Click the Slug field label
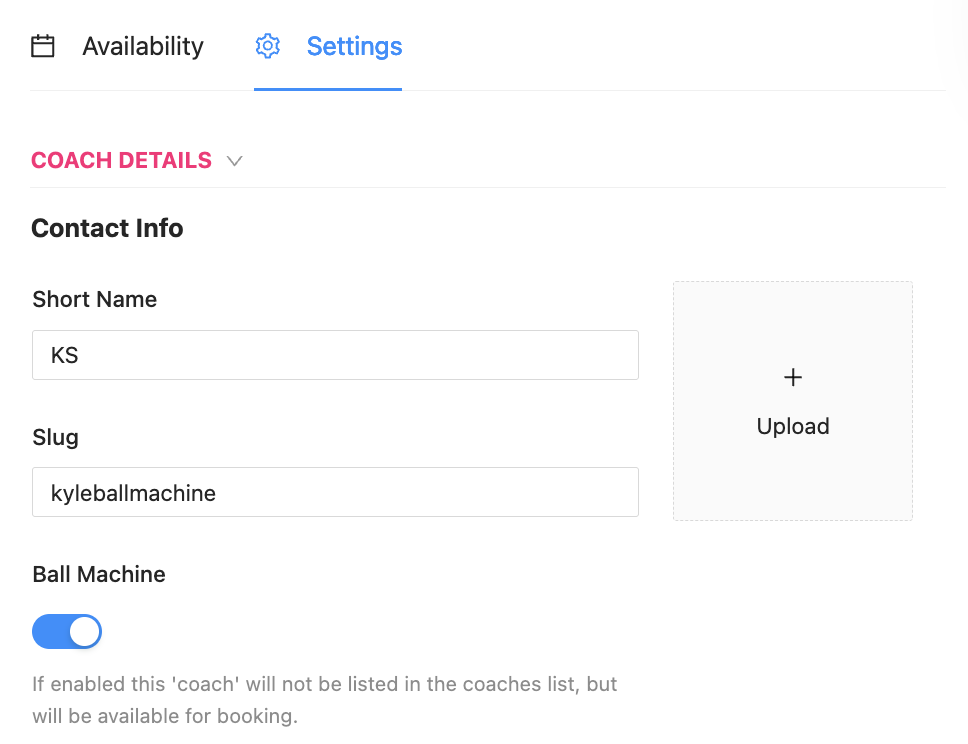The image size is (968, 744). coord(55,437)
